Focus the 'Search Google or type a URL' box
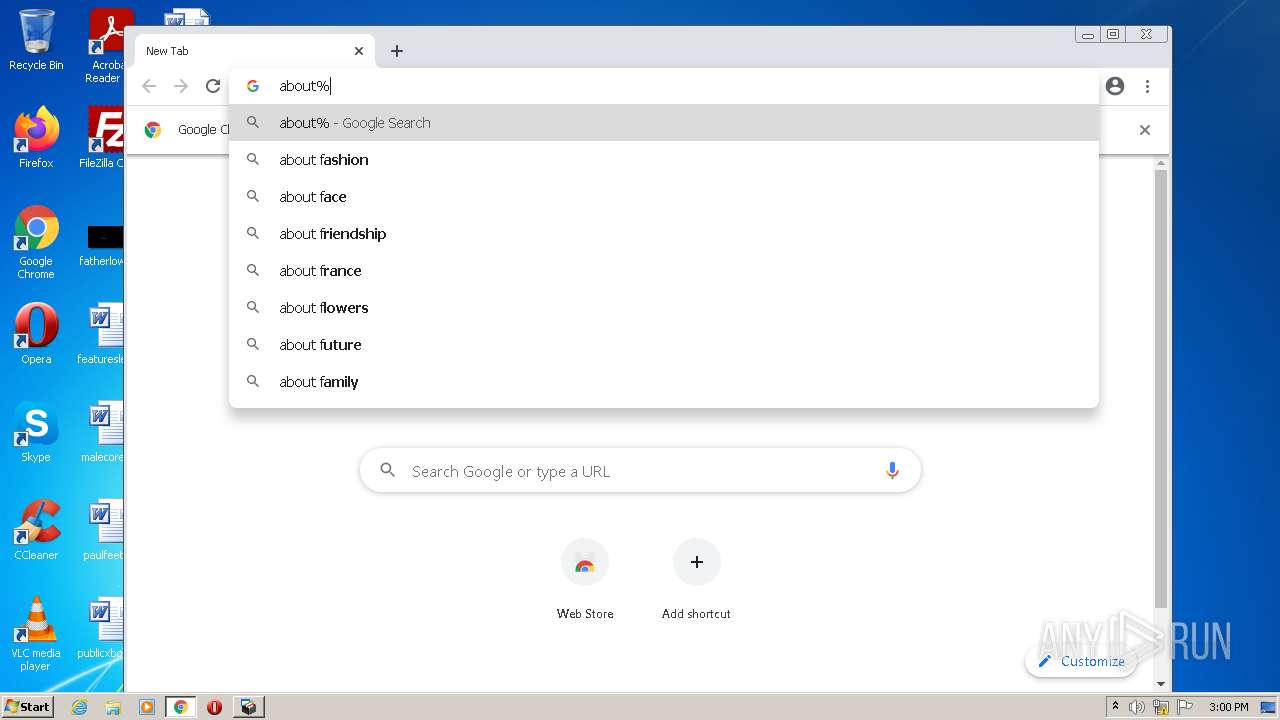This screenshot has height=720, width=1280. click(640, 471)
